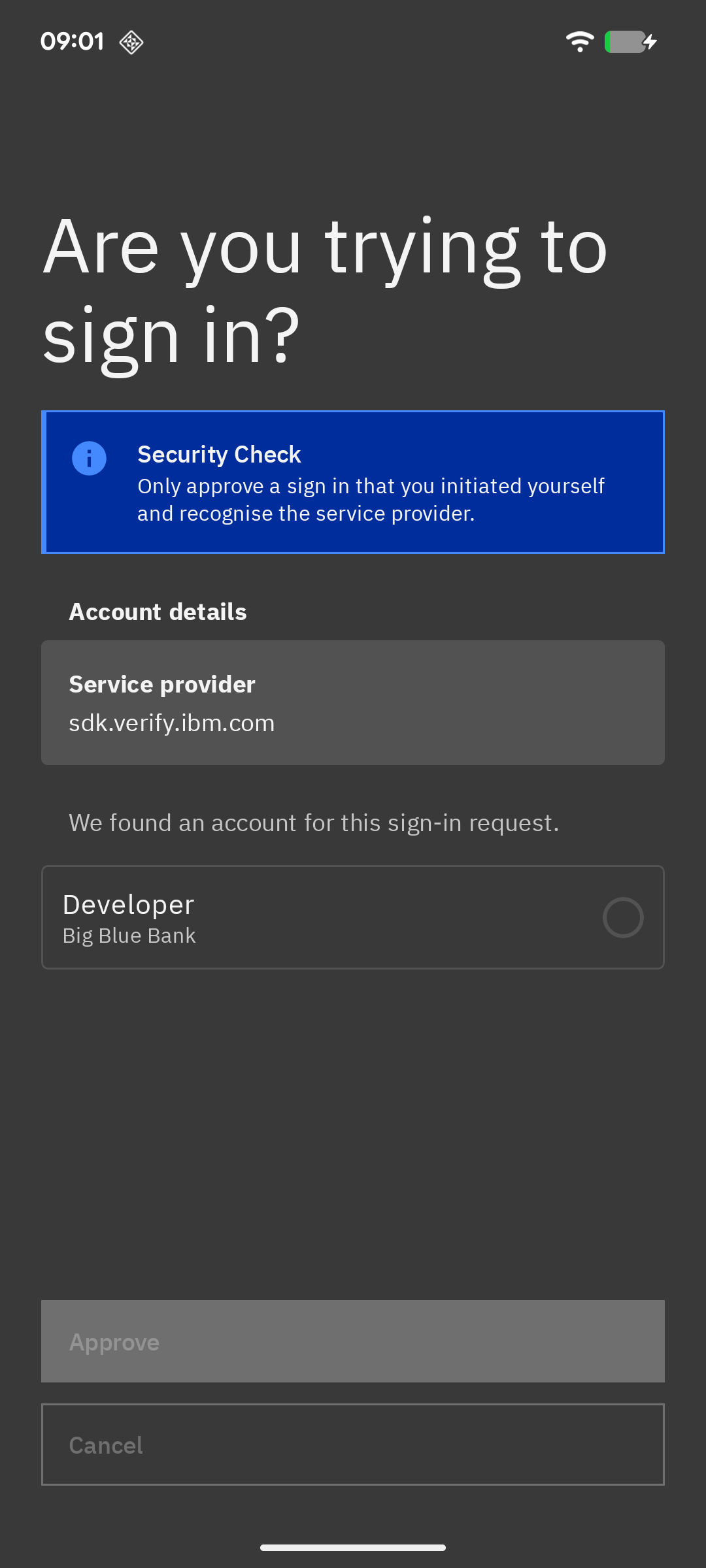Tap the Wi-Fi status icon

coord(580,42)
